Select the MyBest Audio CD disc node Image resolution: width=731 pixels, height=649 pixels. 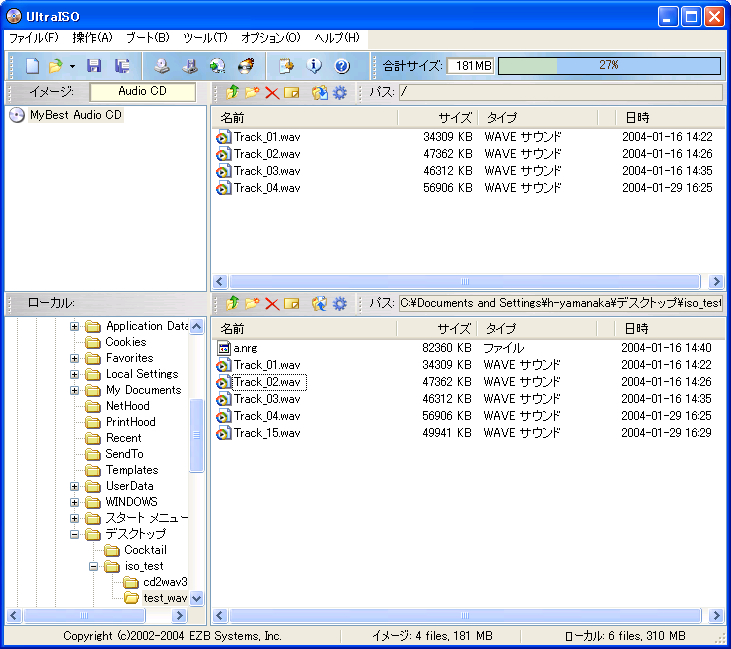click(x=76, y=115)
